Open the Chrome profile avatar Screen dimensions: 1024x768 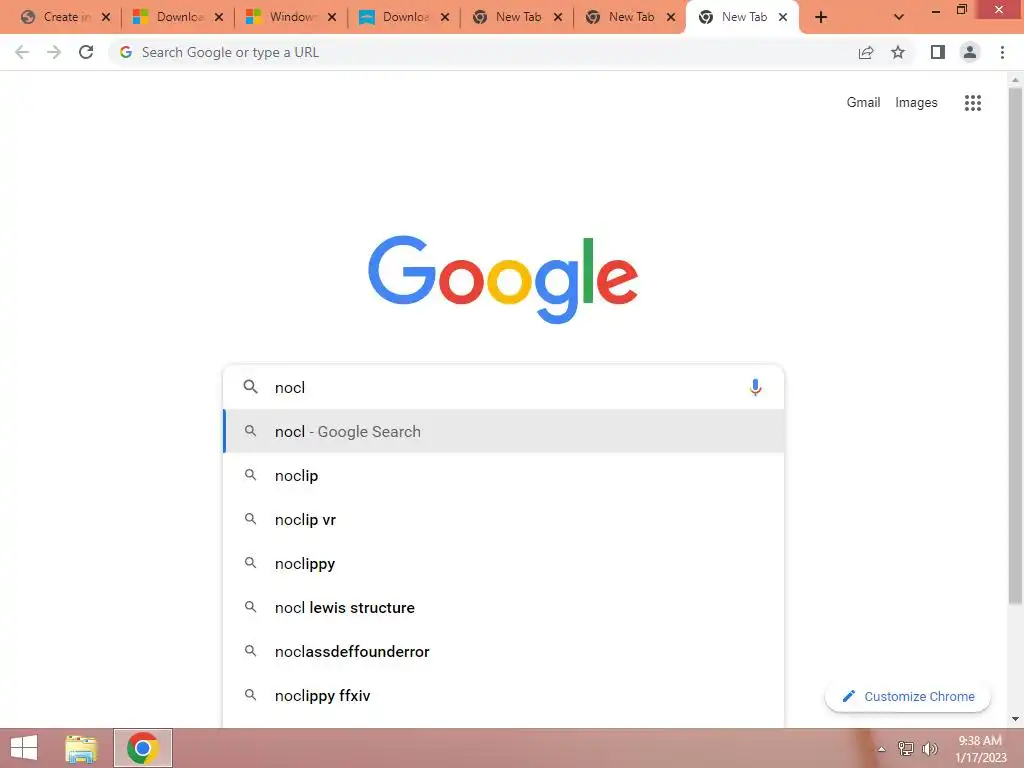point(970,52)
